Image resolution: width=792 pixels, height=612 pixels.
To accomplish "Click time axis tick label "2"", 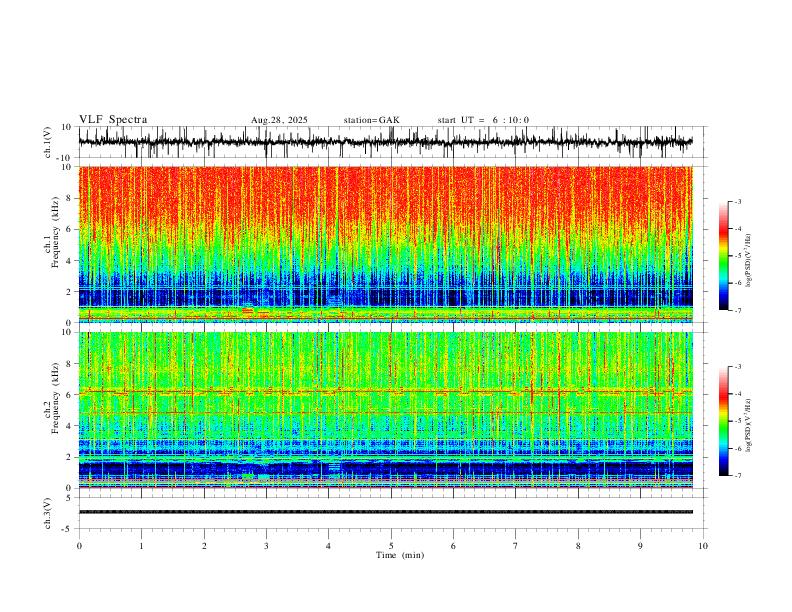I will (204, 546).
